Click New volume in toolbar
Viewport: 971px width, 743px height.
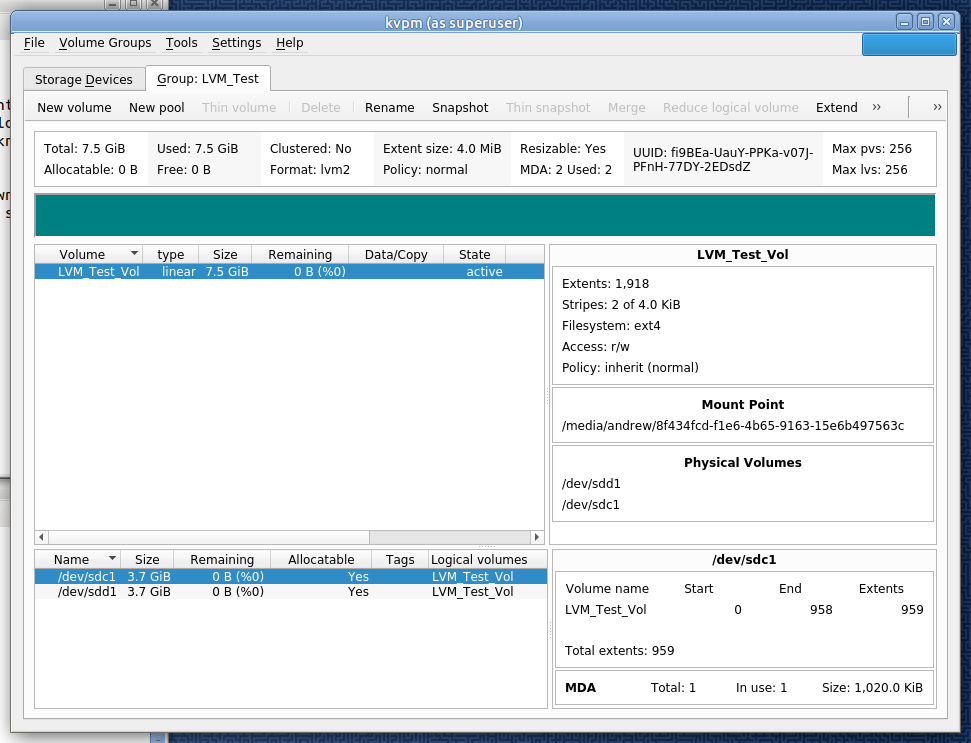(74, 108)
